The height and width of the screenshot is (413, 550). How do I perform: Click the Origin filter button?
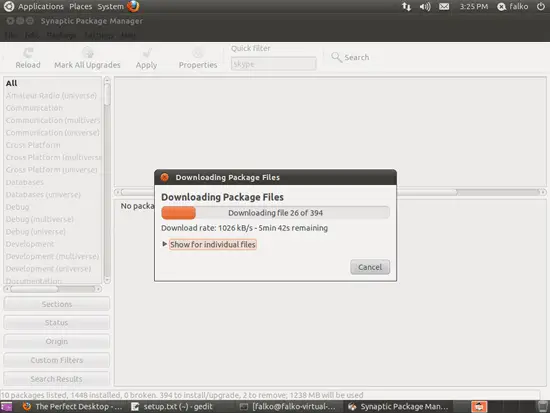click(56, 341)
